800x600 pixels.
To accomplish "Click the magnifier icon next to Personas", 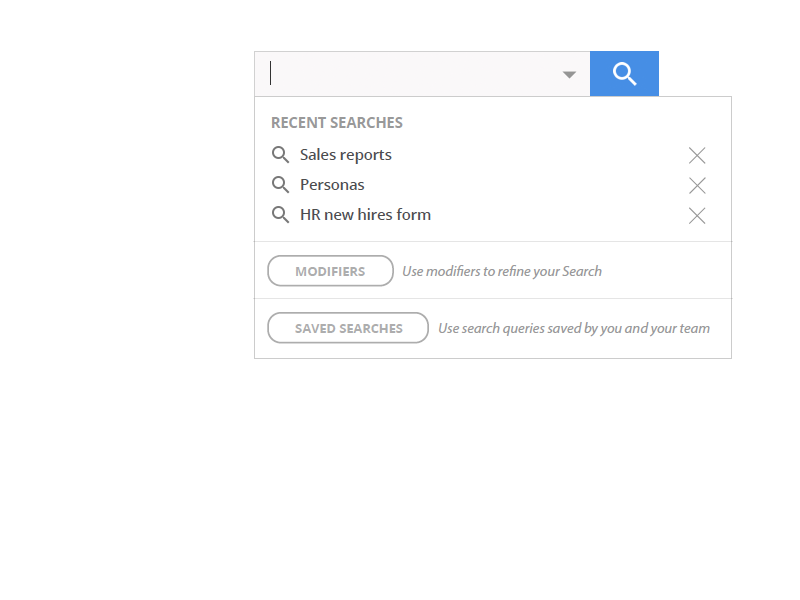I will pyautogui.click(x=281, y=185).
